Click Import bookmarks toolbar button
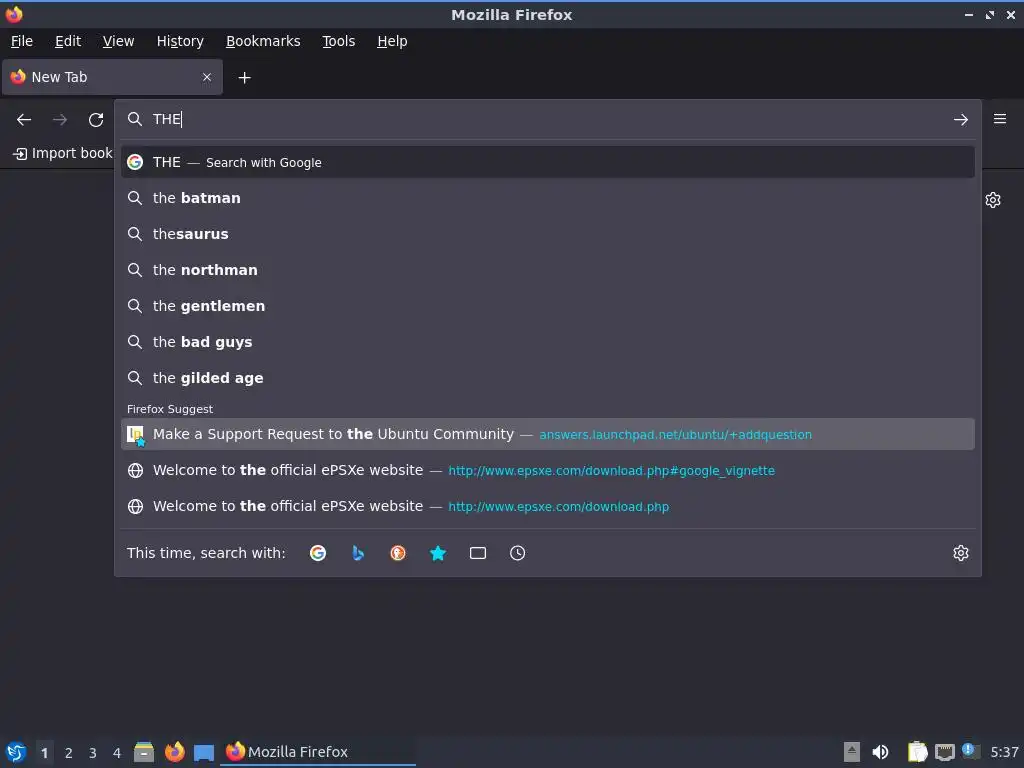The width and height of the screenshot is (1024, 768). 62,153
